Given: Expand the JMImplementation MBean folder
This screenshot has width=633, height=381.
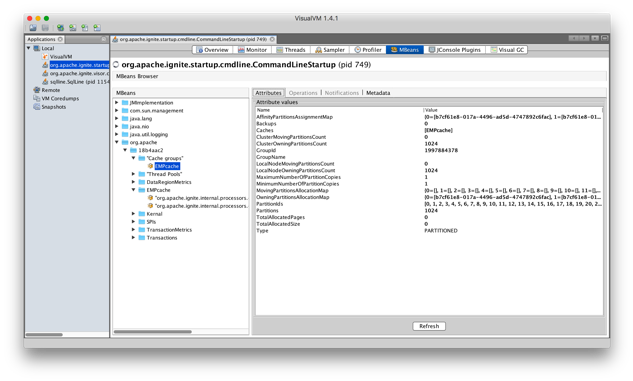Looking at the screenshot, I should click(x=117, y=103).
